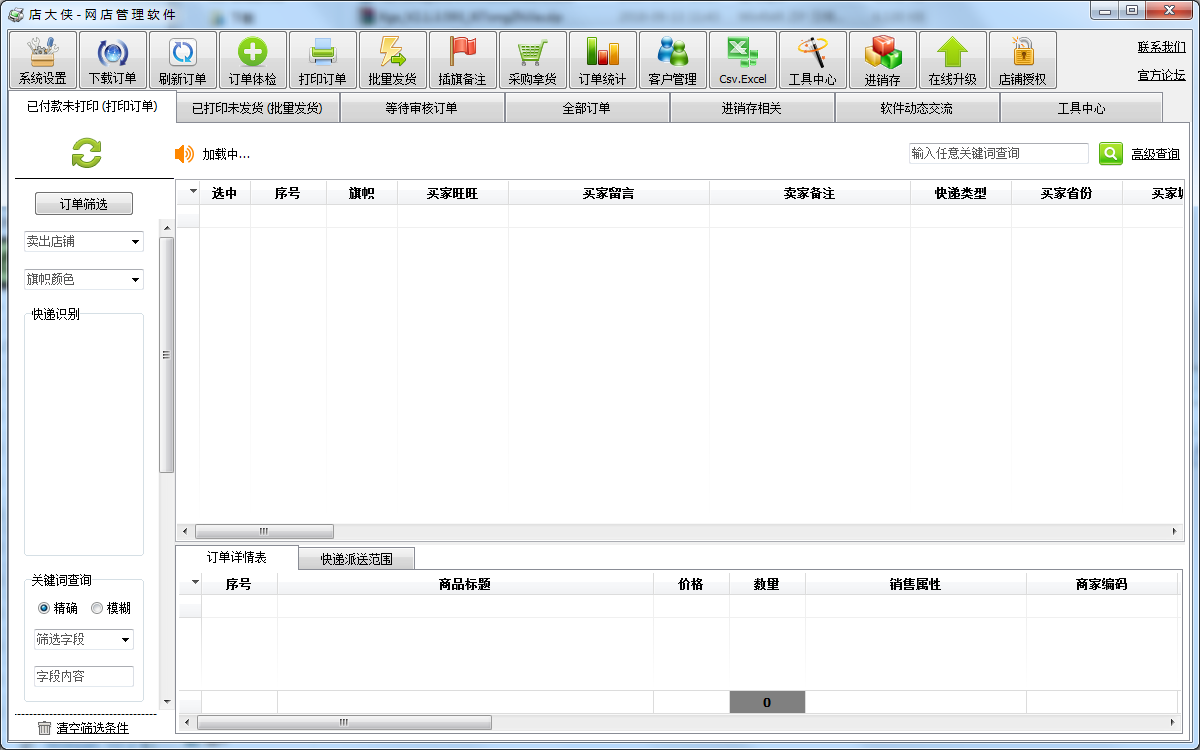
Task: Select the 刷新订单 refresh orders tool
Action: tap(182, 60)
